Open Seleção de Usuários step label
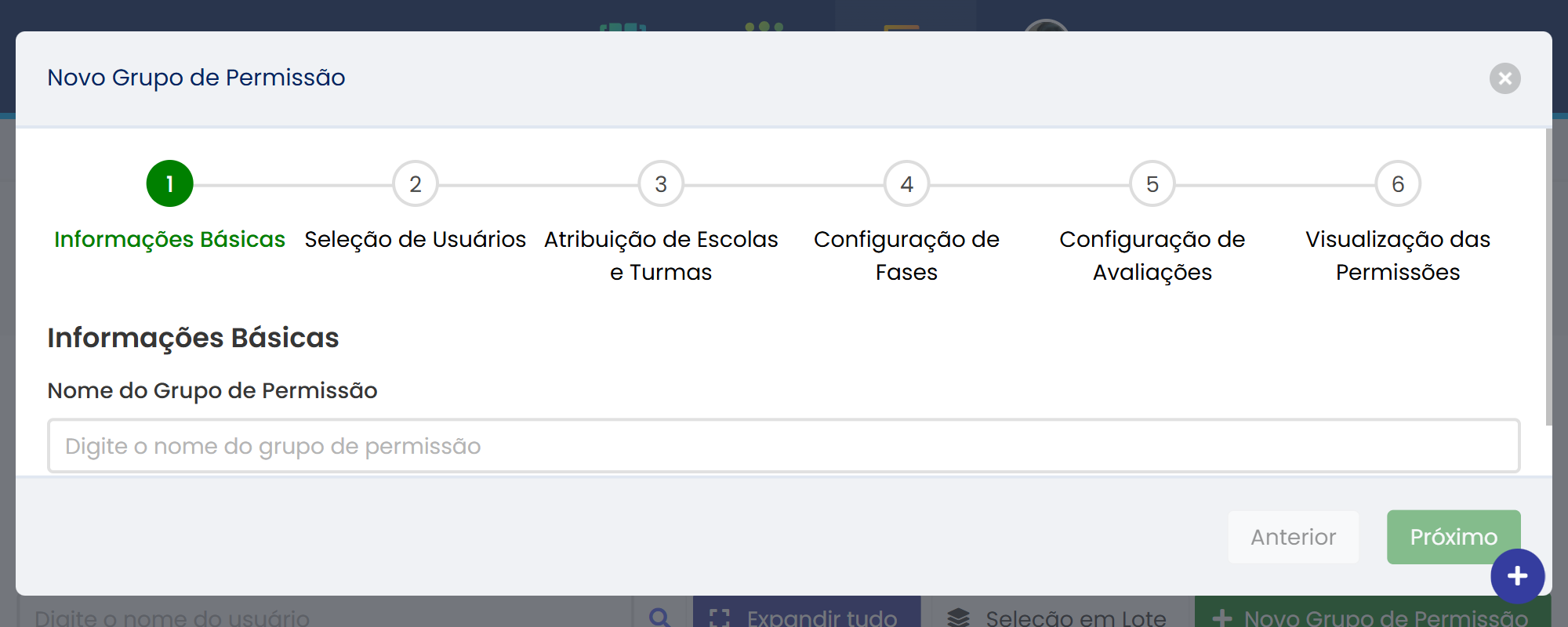The image size is (1568, 627). pos(415,239)
